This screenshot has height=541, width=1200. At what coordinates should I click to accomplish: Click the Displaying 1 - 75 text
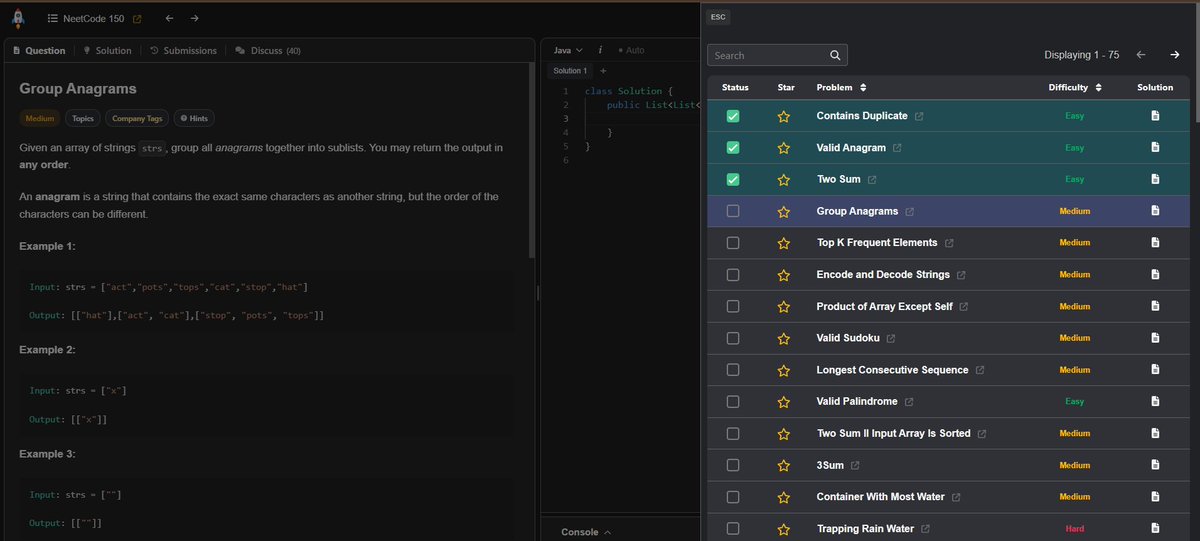pyautogui.click(x=1081, y=55)
